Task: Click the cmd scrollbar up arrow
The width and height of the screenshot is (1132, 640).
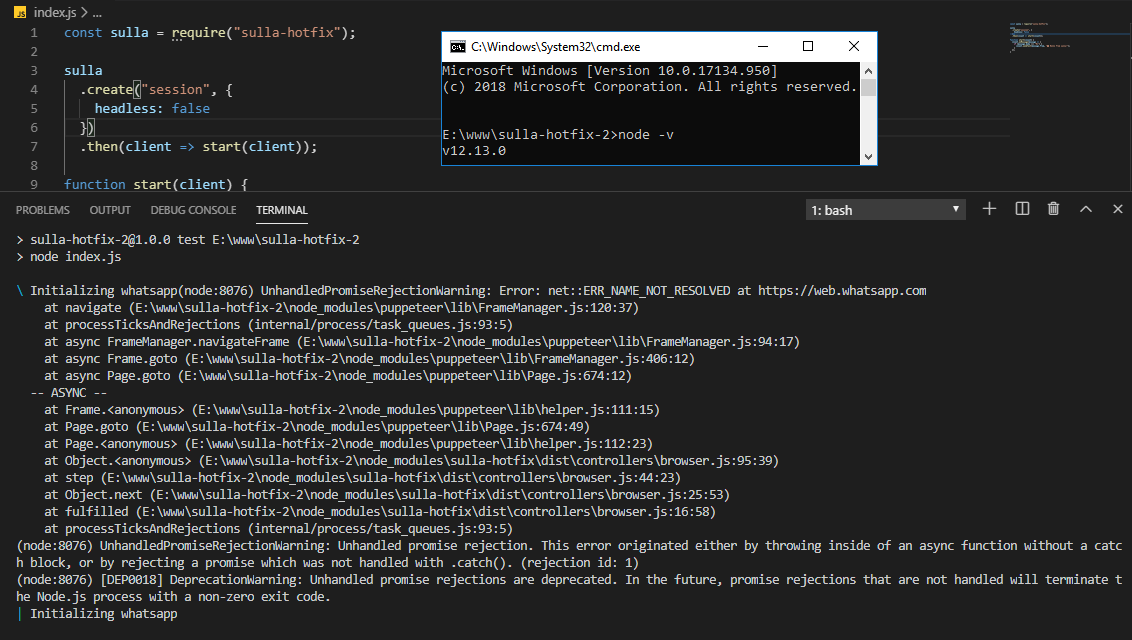Action: (868, 71)
